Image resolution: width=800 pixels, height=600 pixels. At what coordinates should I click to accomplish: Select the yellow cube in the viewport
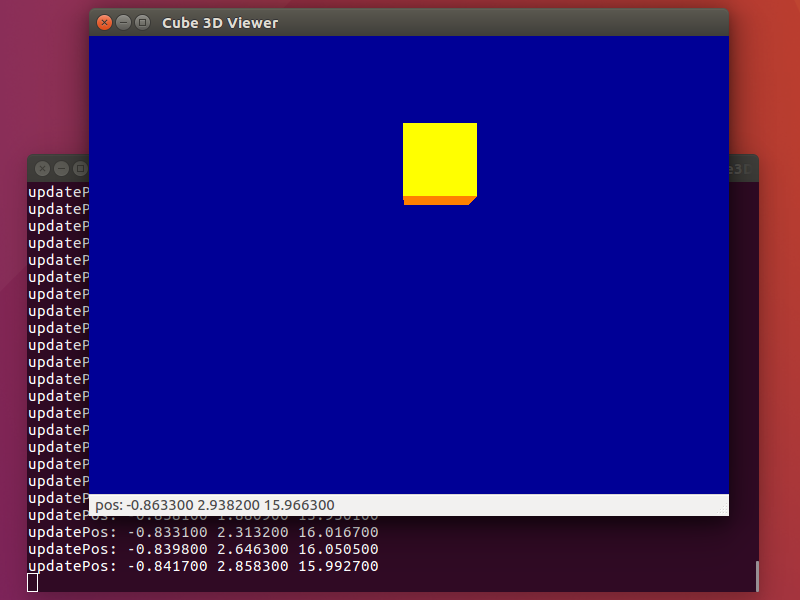[x=439, y=158]
